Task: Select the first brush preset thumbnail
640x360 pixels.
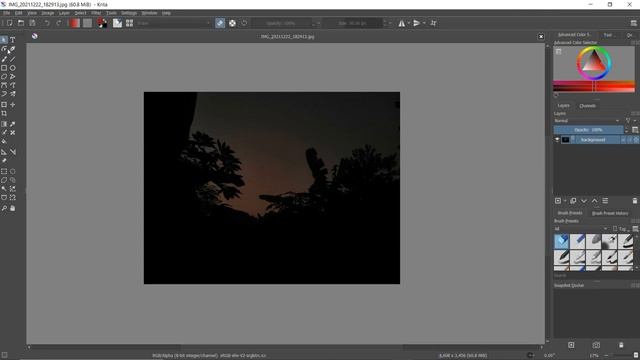Action: click(562, 241)
